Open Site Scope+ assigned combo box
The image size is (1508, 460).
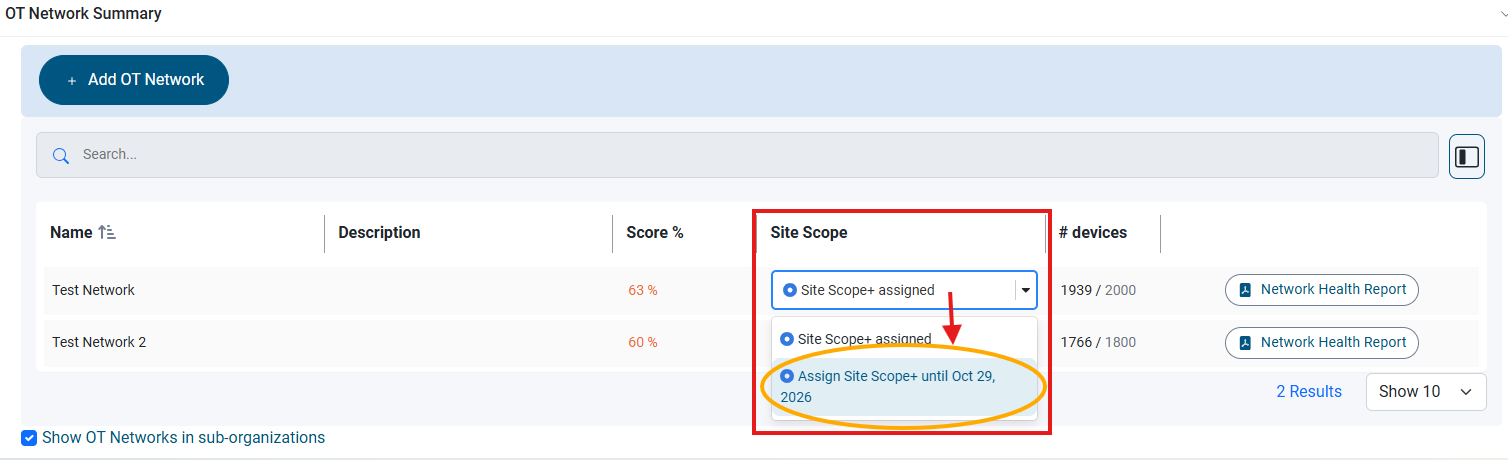(x=904, y=290)
